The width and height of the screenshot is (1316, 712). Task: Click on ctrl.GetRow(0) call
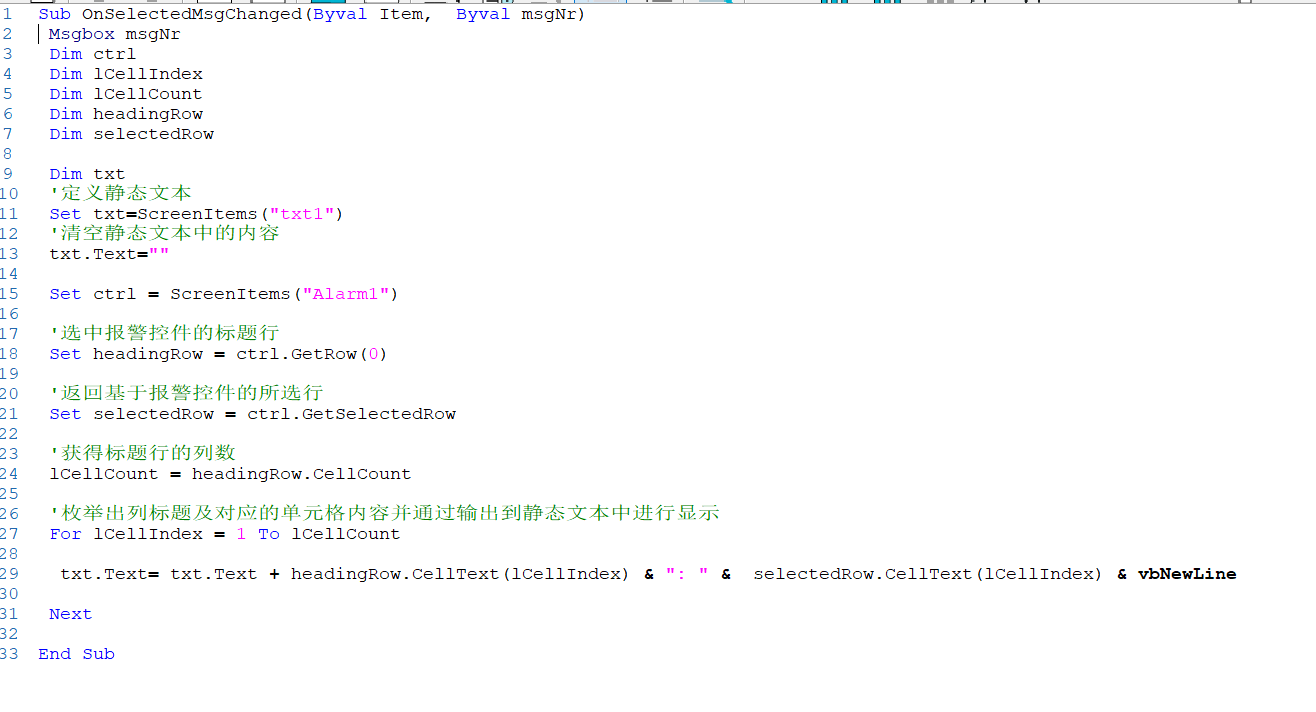click(311, 354)
